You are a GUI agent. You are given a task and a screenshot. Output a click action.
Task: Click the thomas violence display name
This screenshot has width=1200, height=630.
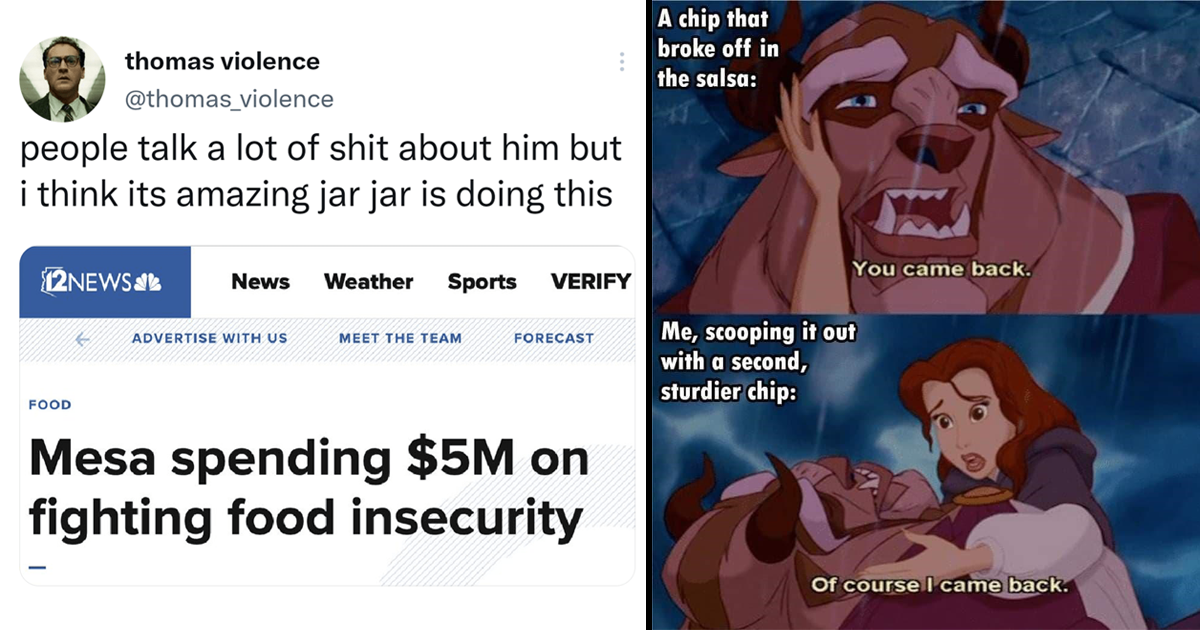tap(222, 61)
